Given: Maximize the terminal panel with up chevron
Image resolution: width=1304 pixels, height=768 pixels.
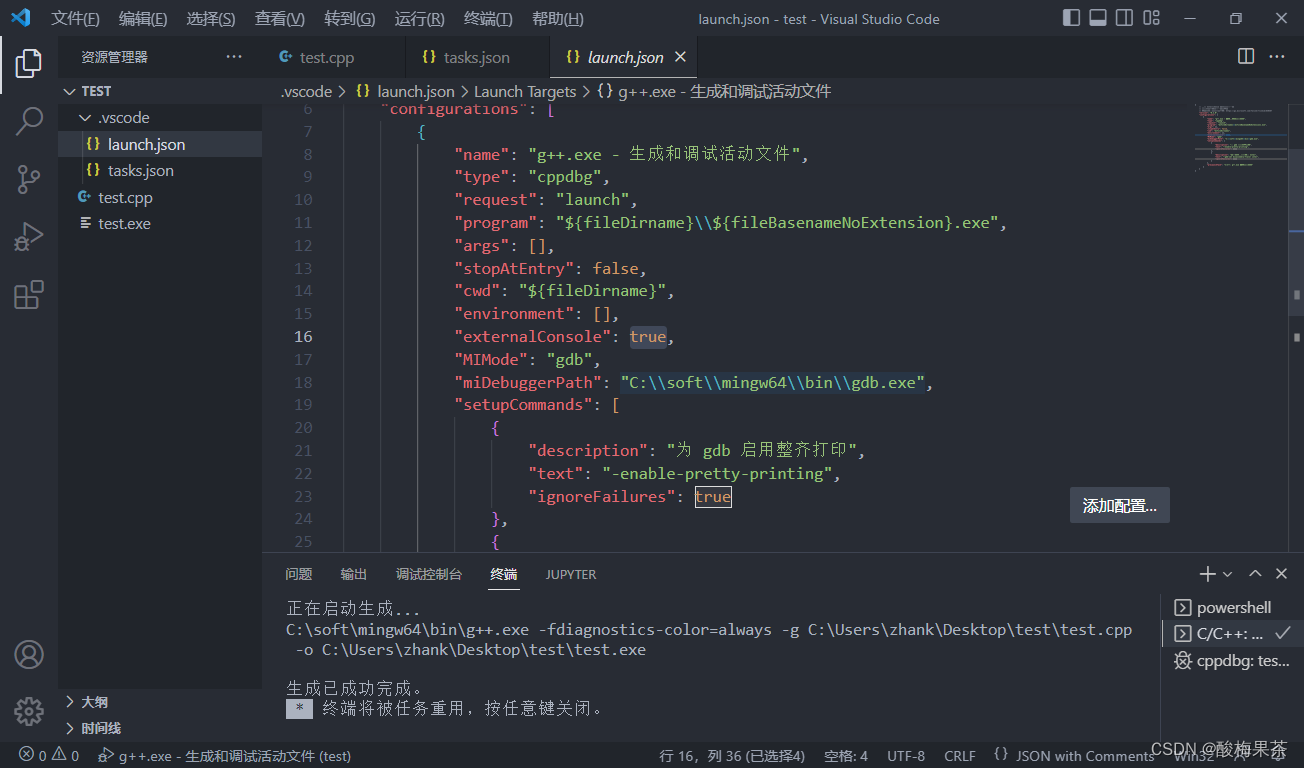Looking at the screenshot, I should [x=1255, y=574].
